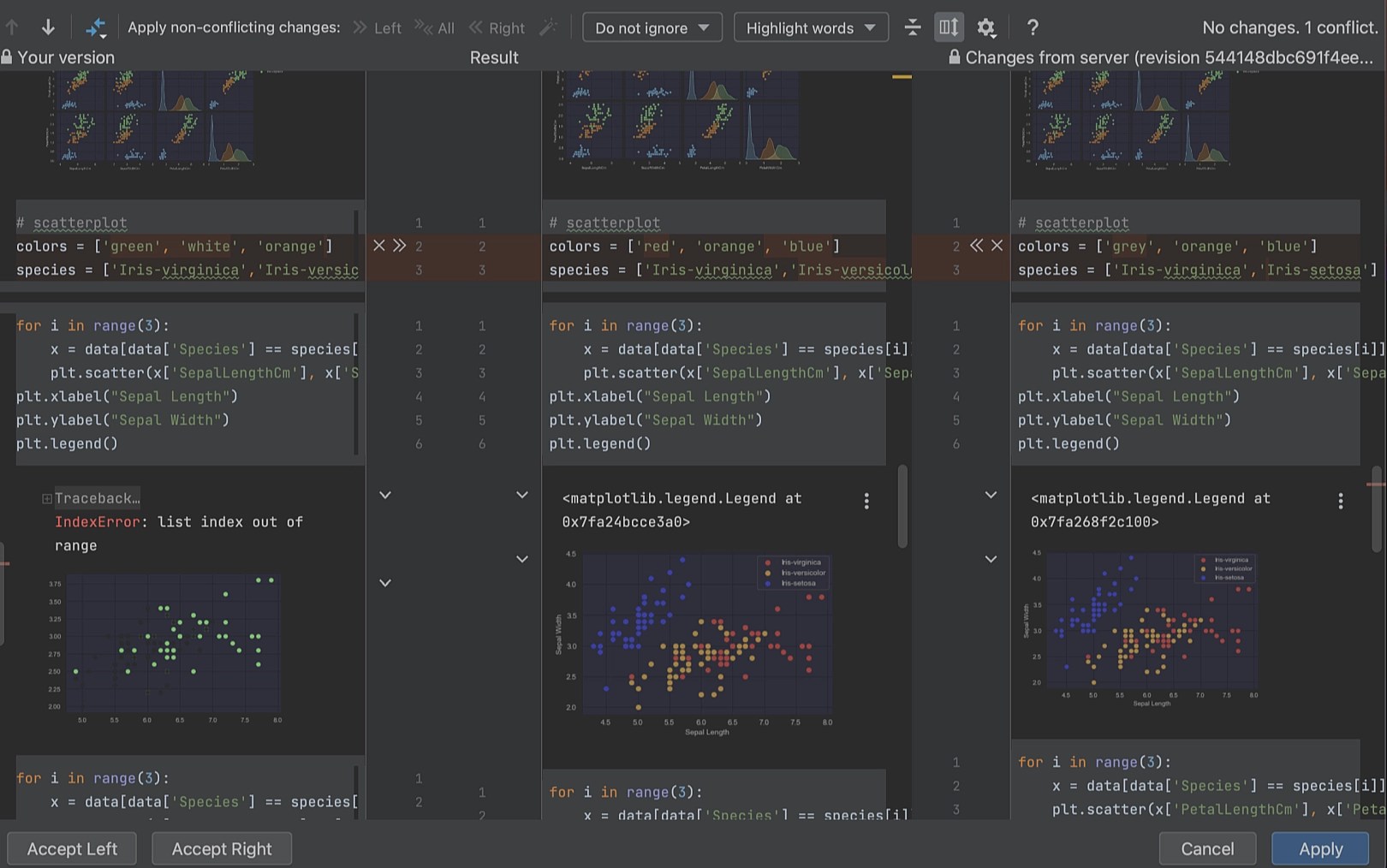This screenshot has height=868, width=1387.
Task: Open kebab menu on middle Legend output
Action: coord(866,501)
